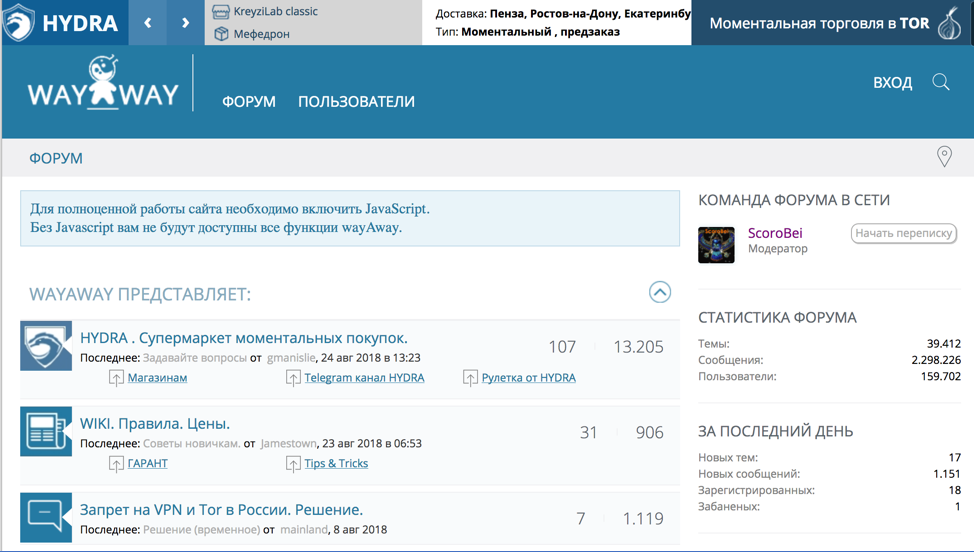Click the HYDRA forum category icon
The image size is (974, 552).
(46, 346)
